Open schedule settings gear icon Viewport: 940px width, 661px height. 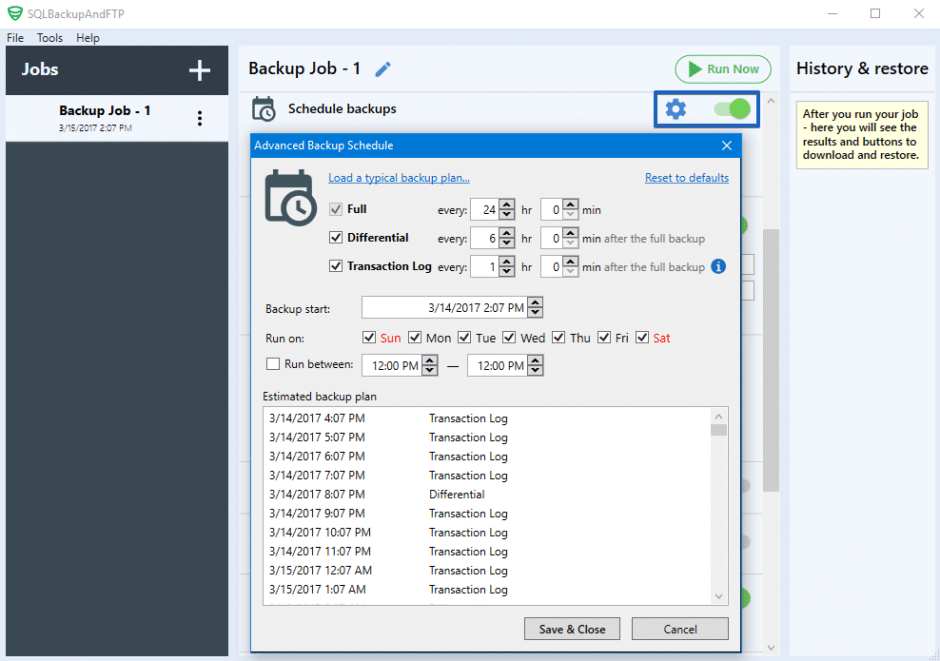(x=676, y=109)
